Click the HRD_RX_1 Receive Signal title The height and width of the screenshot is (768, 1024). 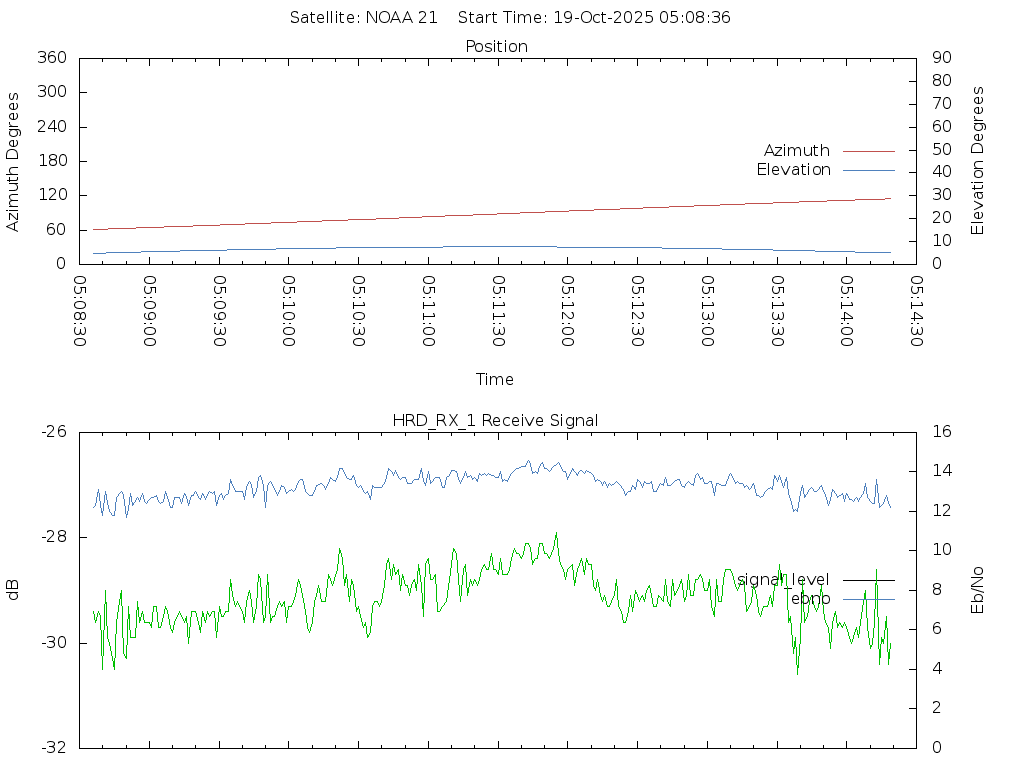click(496, 420)
